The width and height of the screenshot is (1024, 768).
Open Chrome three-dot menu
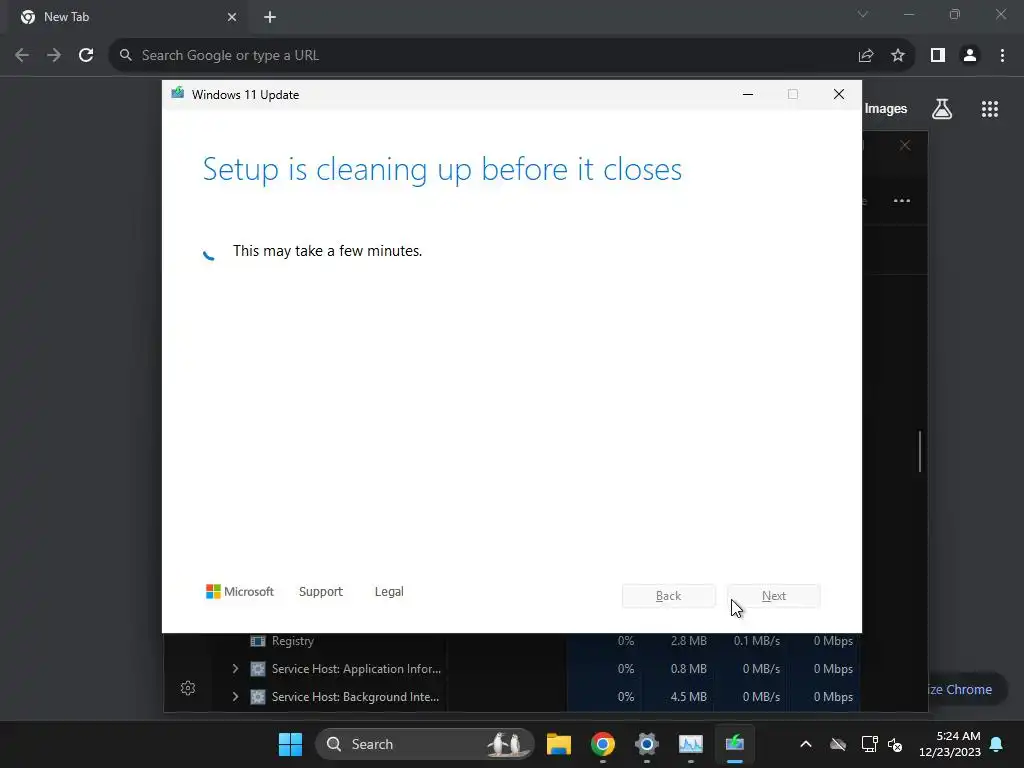[x=1002, y=56]
